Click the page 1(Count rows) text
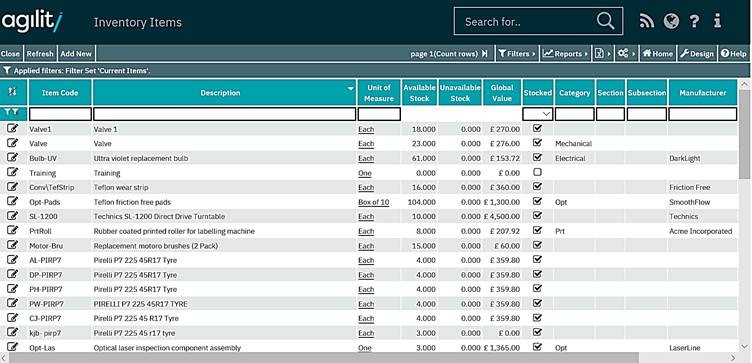752x363 pixels. point(444,54)
